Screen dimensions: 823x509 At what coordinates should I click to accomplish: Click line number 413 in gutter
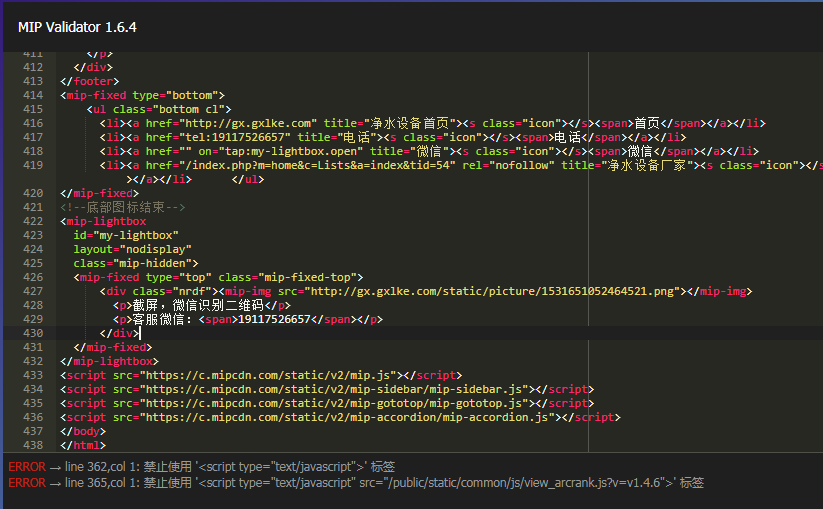tap(33, 81)
